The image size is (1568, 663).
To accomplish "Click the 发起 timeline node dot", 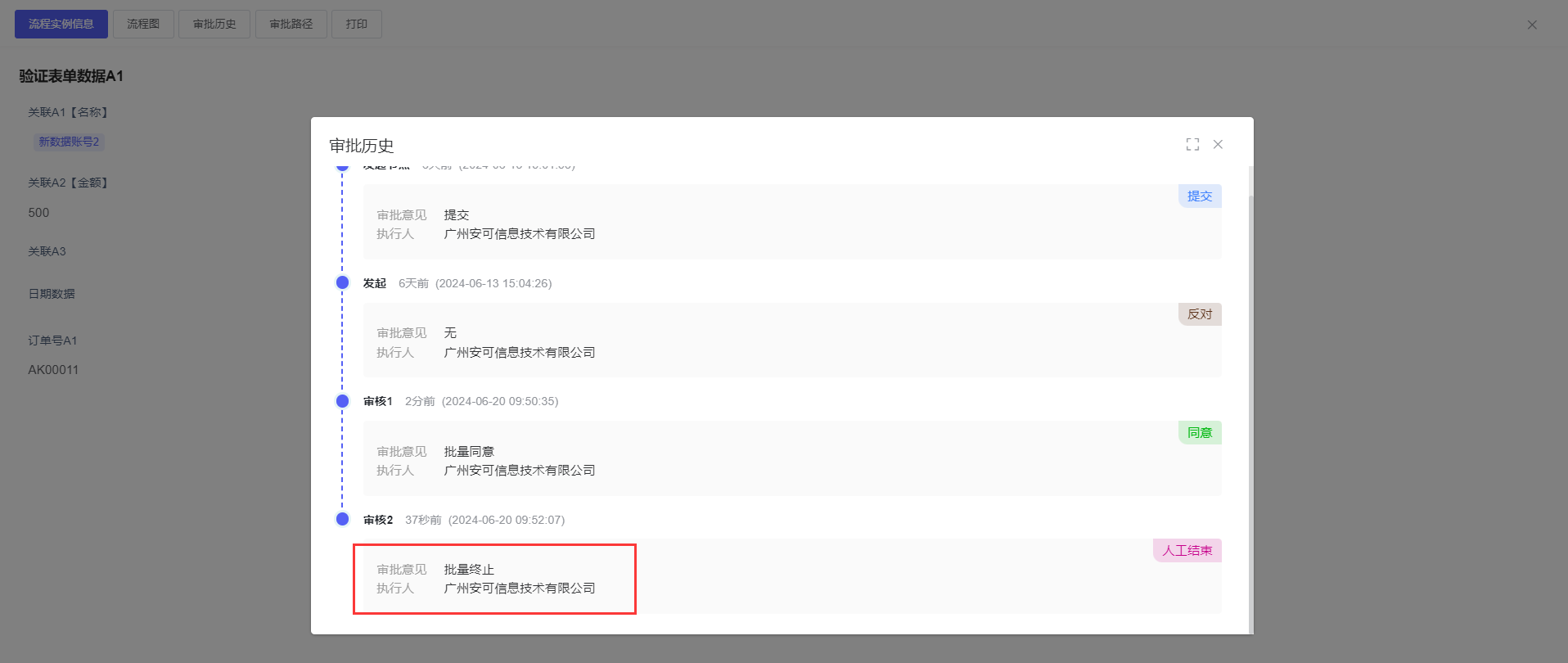I will 343,282.
